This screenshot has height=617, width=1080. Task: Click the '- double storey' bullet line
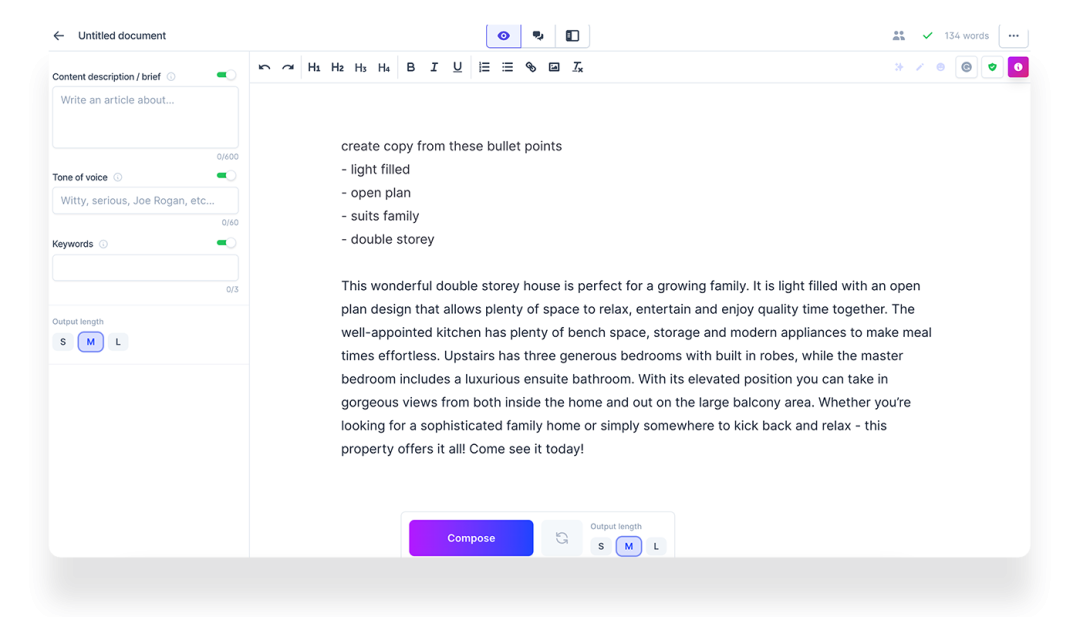[x=388, y=240]
